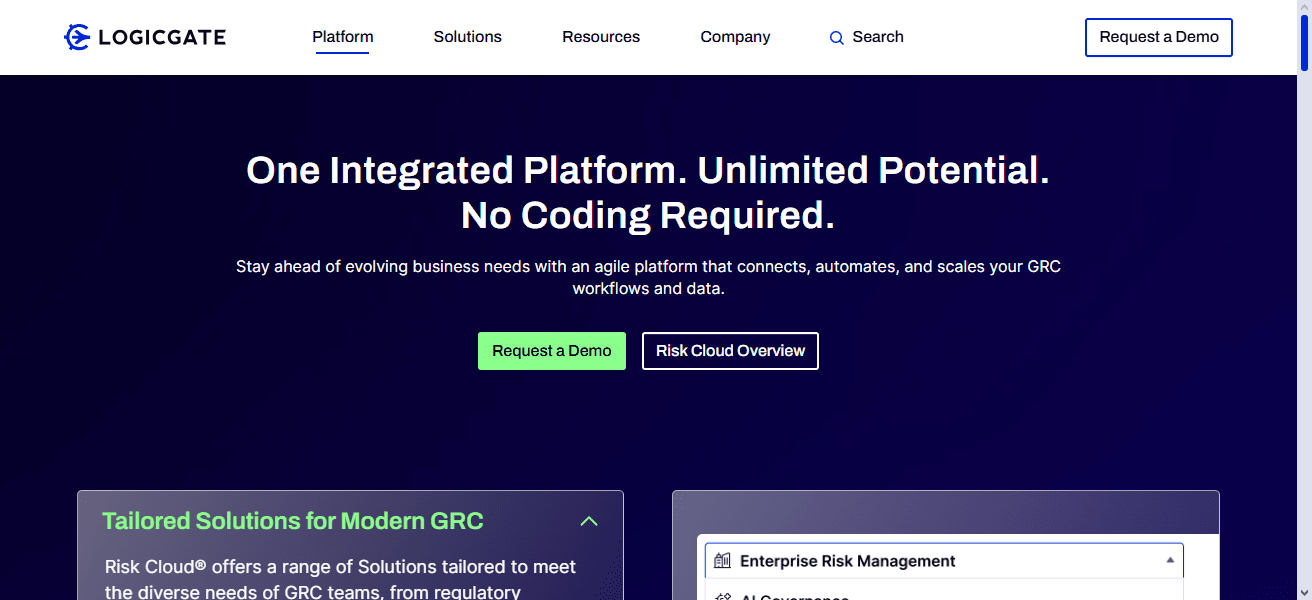Click the arrow on the Enterprise Risk Management dropdown

pyautogui.click(x=1170, y=561)
